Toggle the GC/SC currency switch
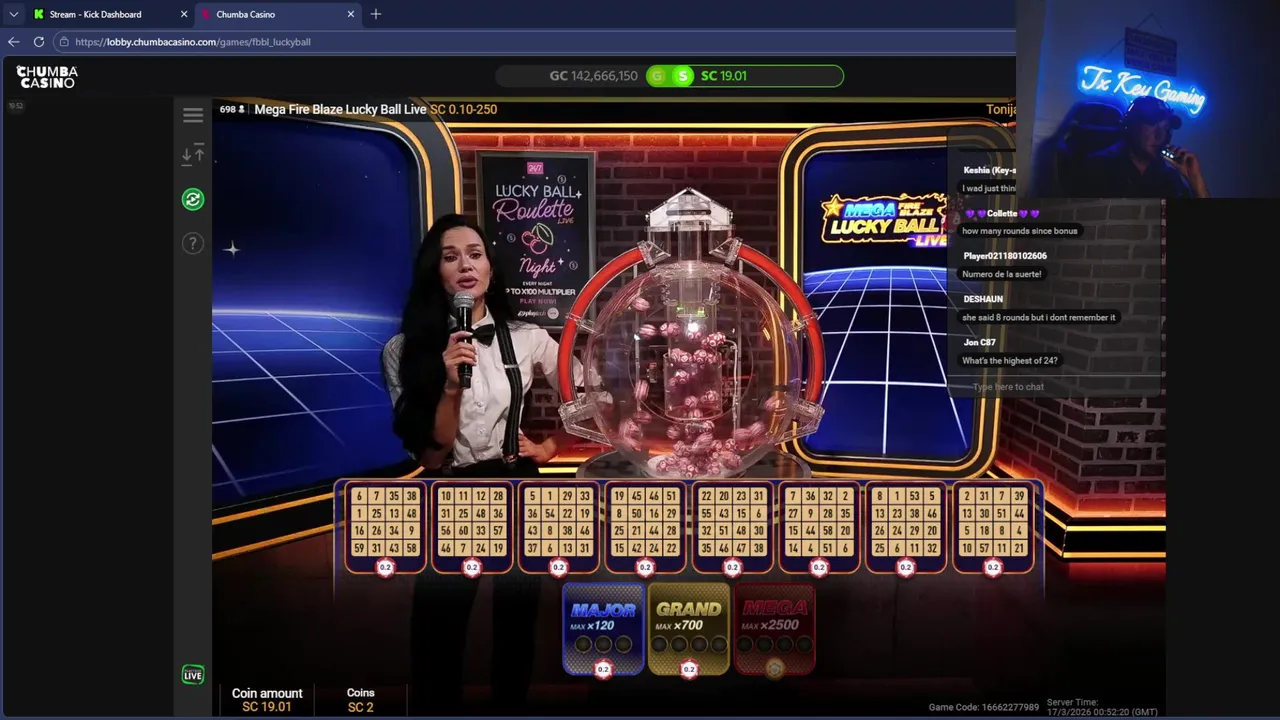Viewport: 1280px width, 720px height. (x=671, y=76)
